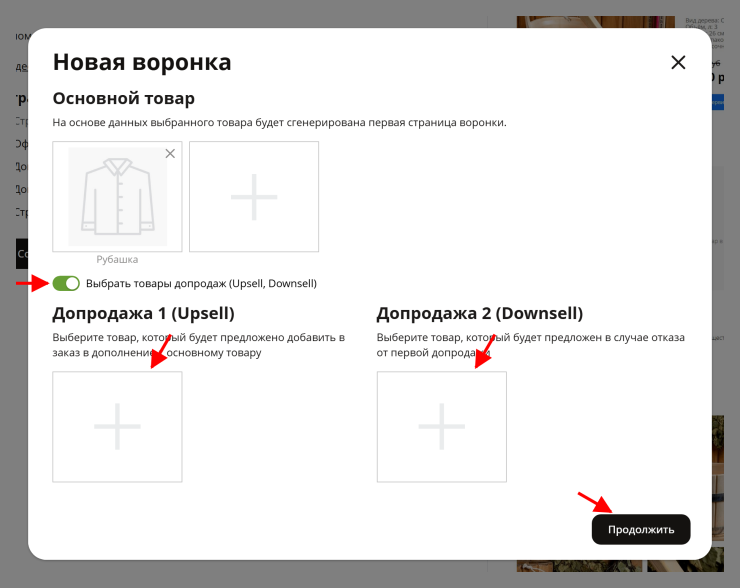Add a Downsell product in Допродажа 2
The image size is (740, 588).
click(442, 427)
